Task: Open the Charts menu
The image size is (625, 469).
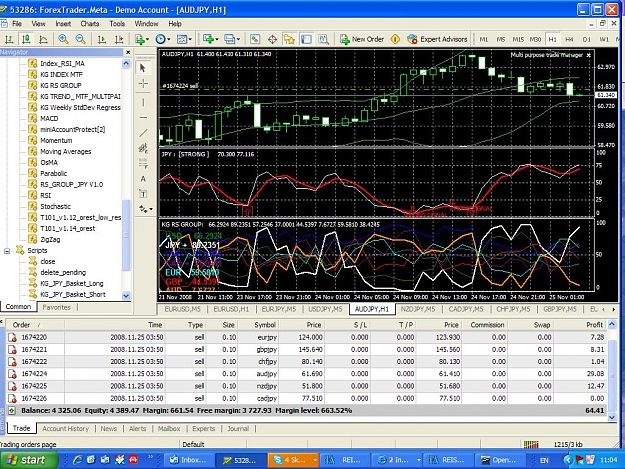Action: pyautogui.click(x=90, y=24)
